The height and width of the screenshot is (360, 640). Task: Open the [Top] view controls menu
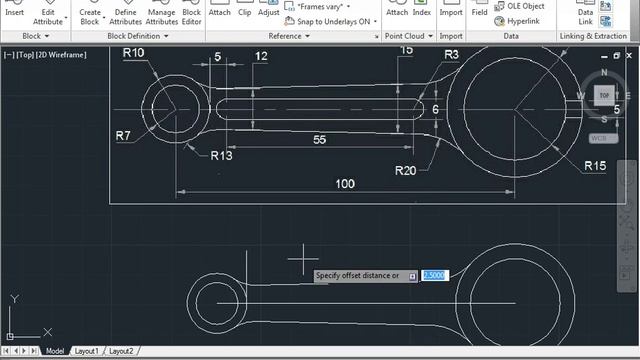pyautogui.click(x=25, y=54)
